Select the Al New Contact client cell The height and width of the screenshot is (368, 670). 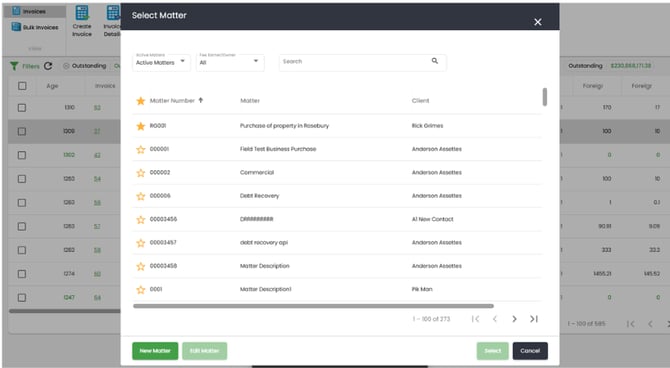coord(432,219)
